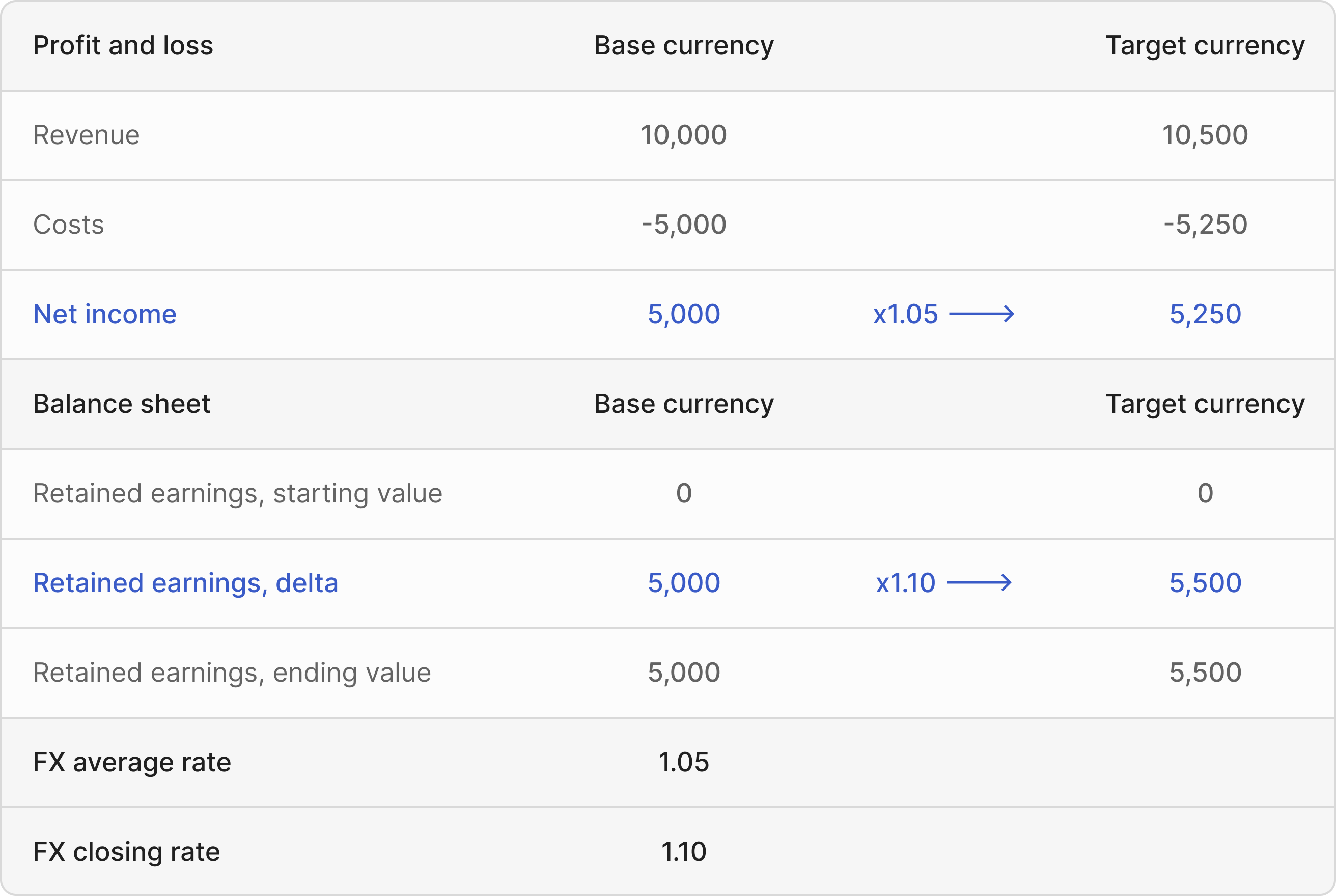Click the x1.10 multiplier text
Screen dimensions: 1336x896
905,583
